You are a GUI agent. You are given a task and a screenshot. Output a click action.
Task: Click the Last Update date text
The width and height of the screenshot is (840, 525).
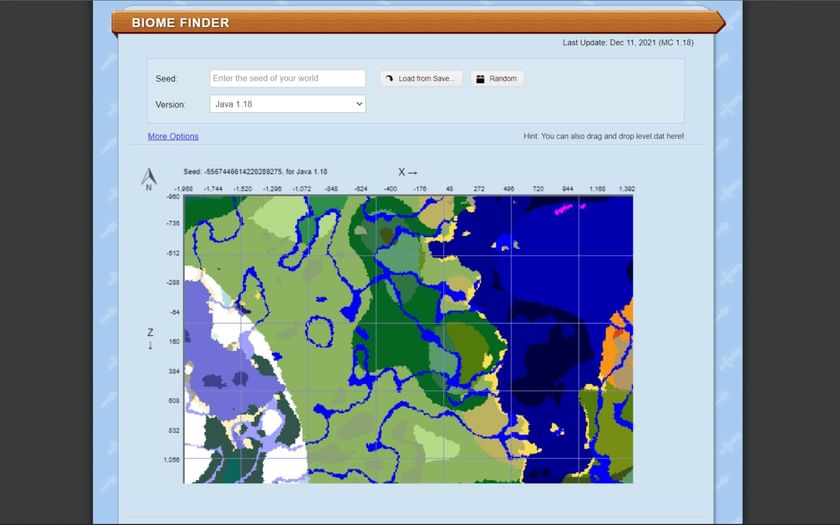[x=628, y=42]
